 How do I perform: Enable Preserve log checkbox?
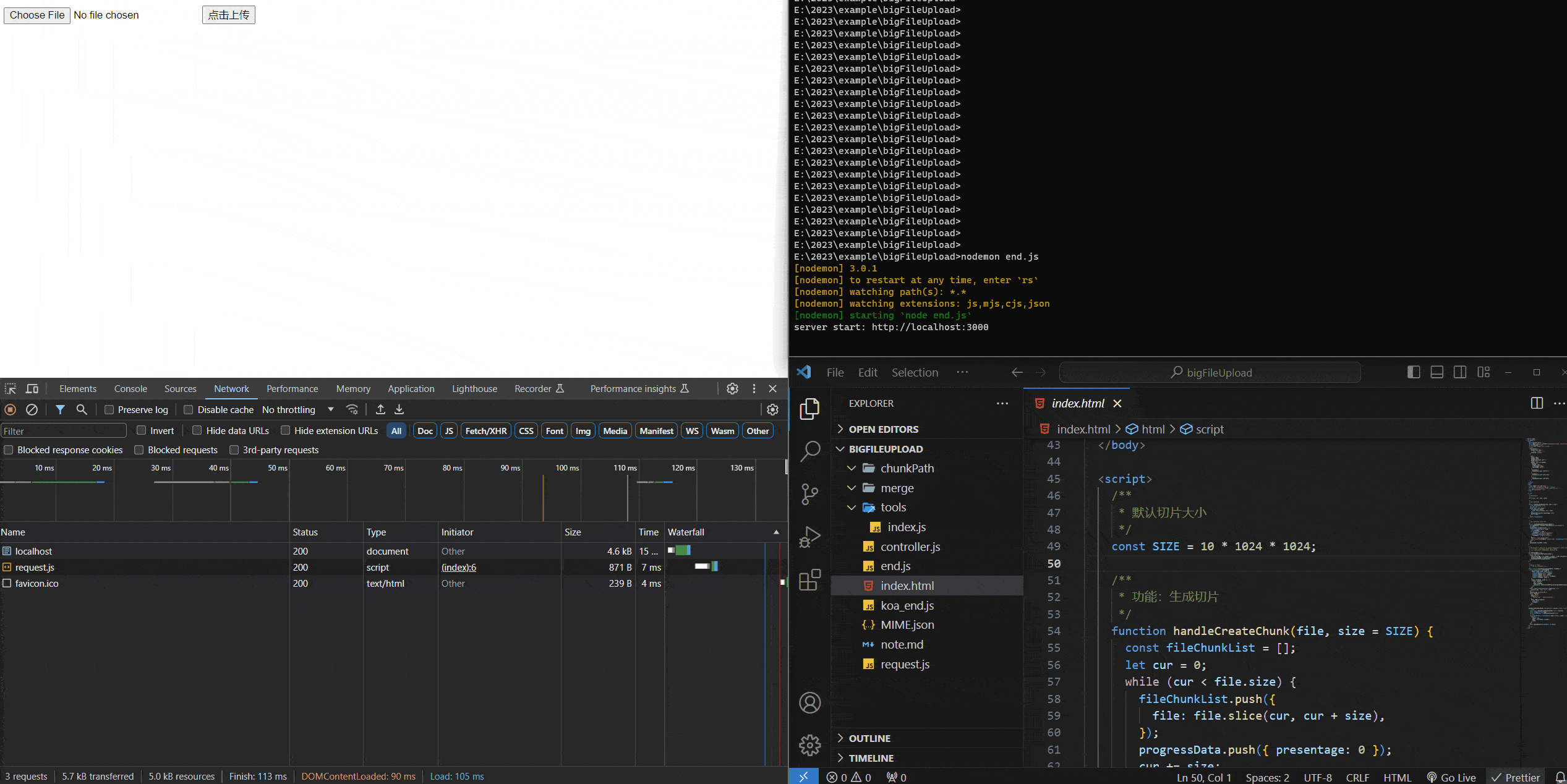(x=109, y=409)
